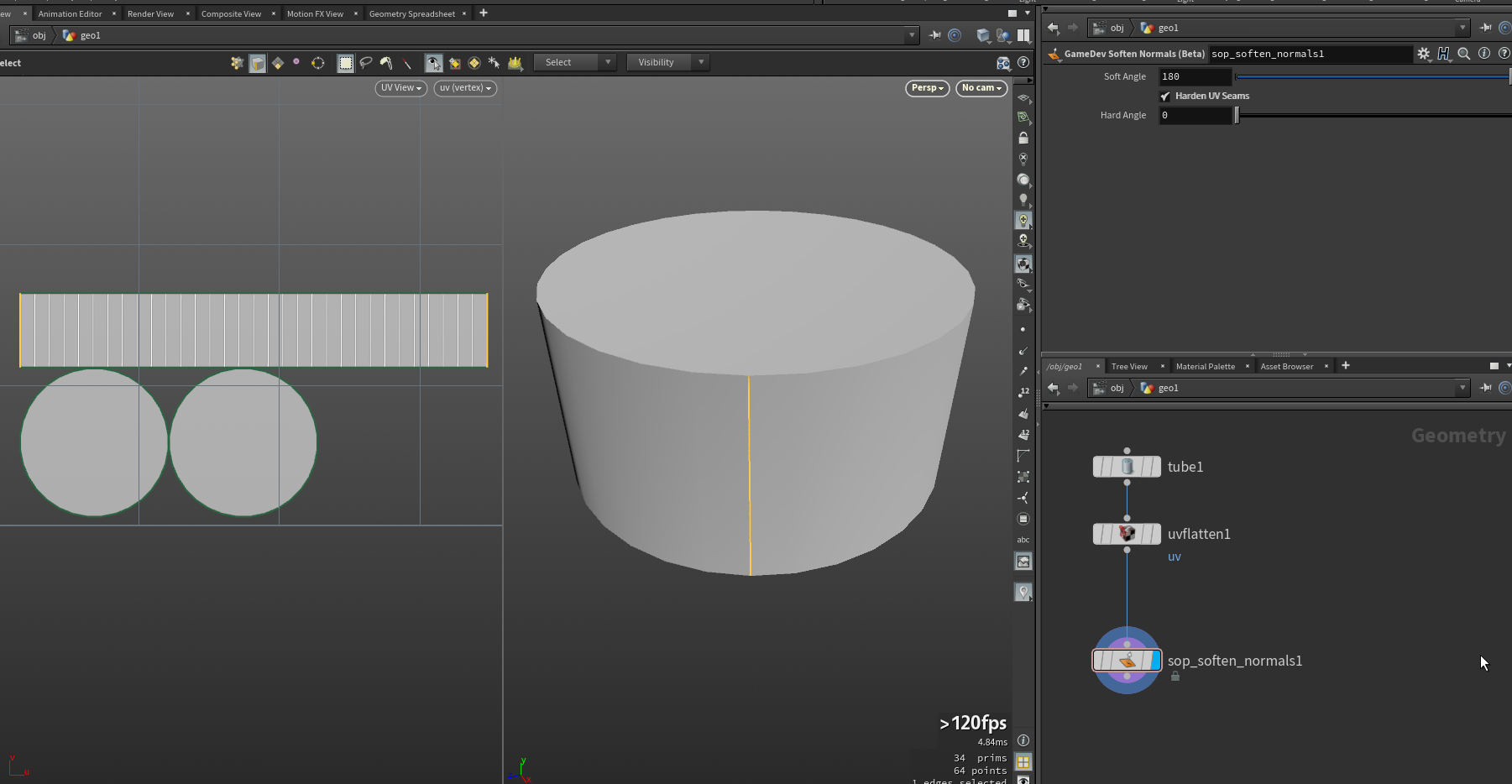Click the node info icon in parameters
Viewport: 1512px width, 784px height.
click(x=1484, y=54)
